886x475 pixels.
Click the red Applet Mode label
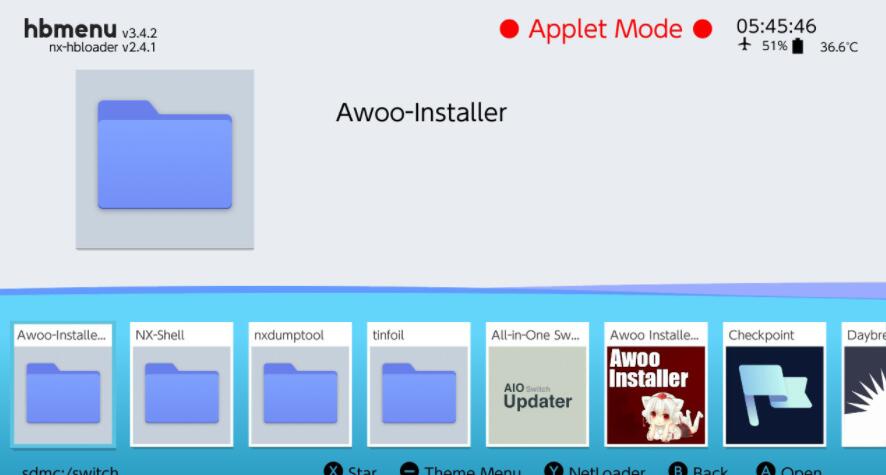click(x=606, y=29)
